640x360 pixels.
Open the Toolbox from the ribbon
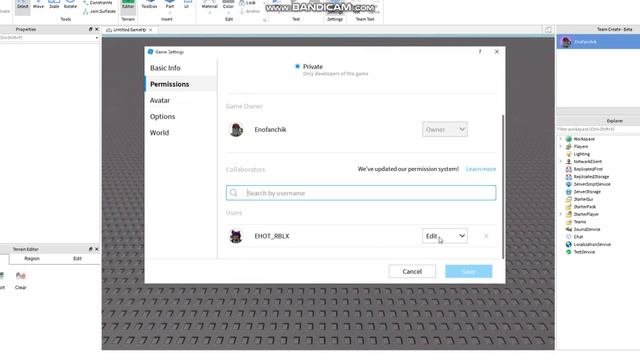[149, 5]
